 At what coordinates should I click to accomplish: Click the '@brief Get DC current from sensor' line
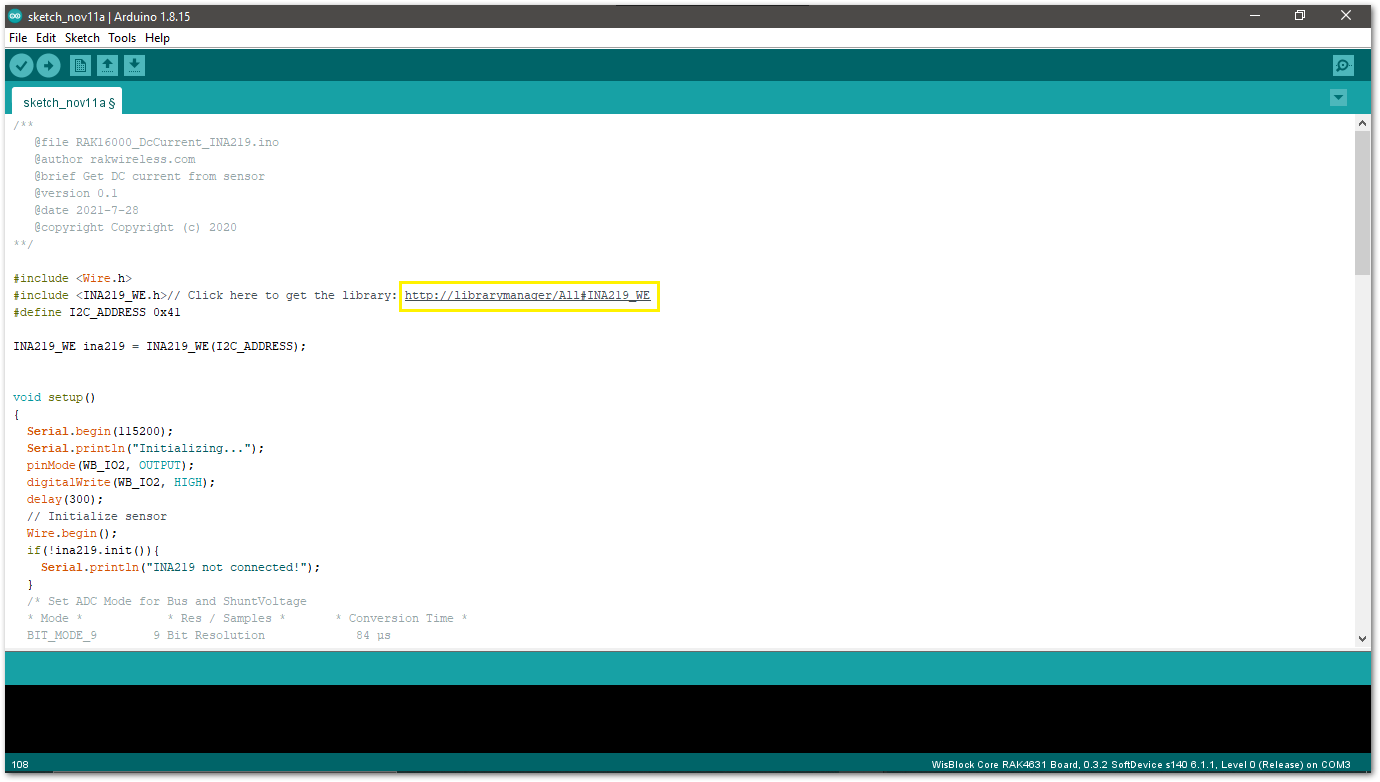click(150, 176)
